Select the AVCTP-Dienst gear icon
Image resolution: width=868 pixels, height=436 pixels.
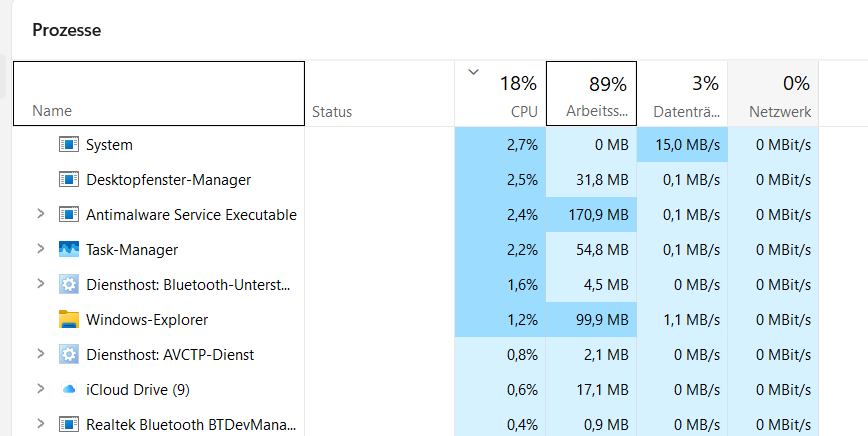(x=69, y=354)
